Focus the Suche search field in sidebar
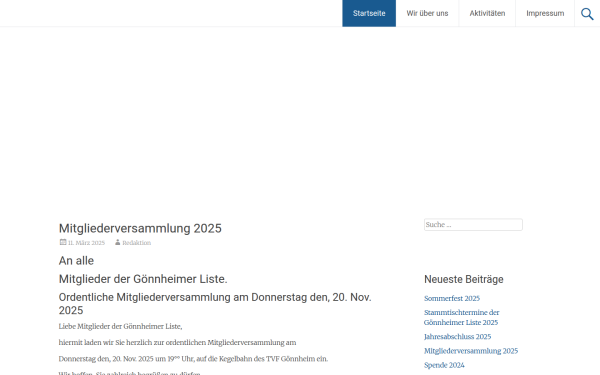The height and width of the screenshot is (375, 600). point(473,225)
